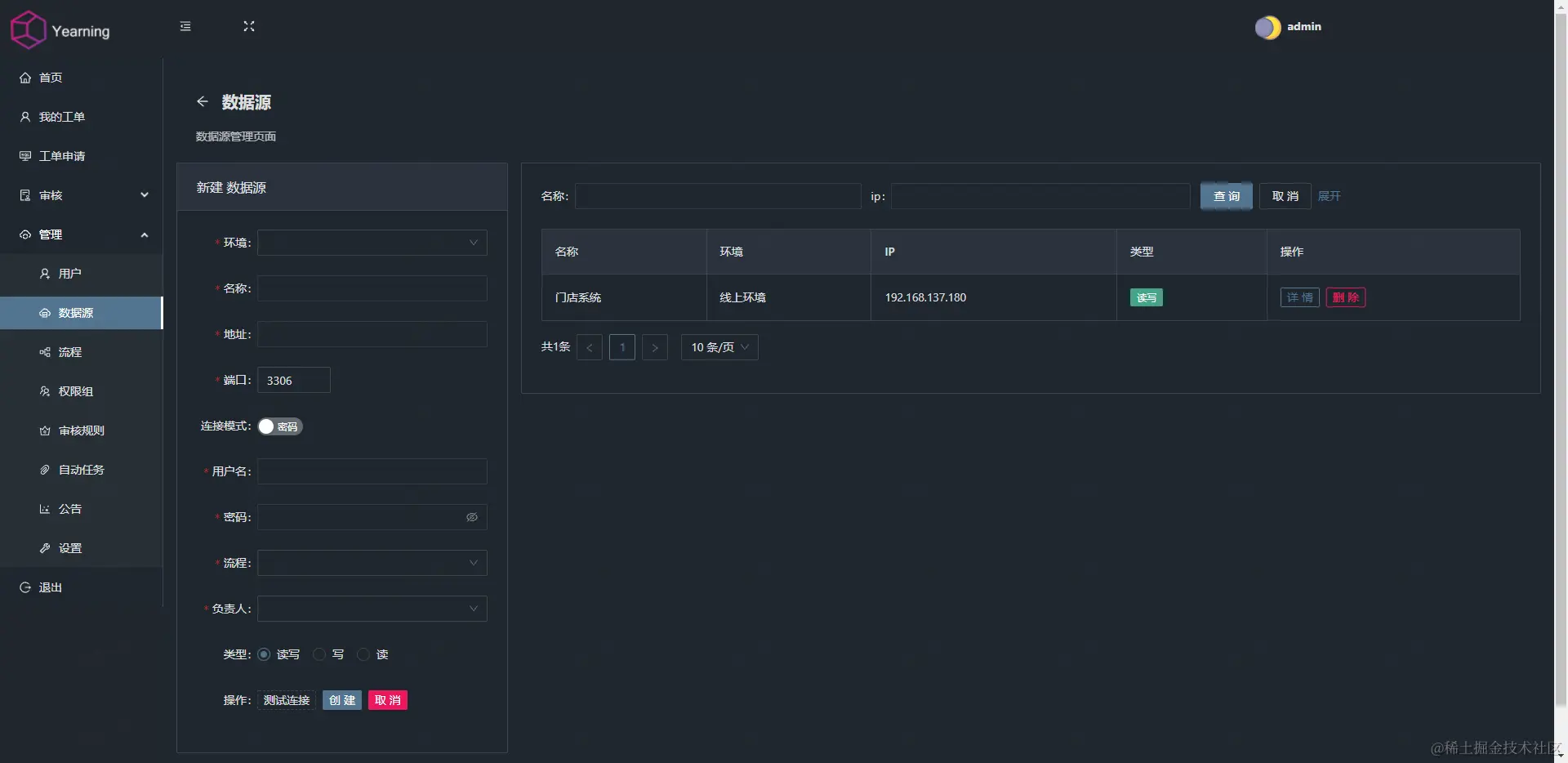Click the 展开 link to expand filters
Image resolution: width=1568 pixels, height=763 pixels.
1329,196
